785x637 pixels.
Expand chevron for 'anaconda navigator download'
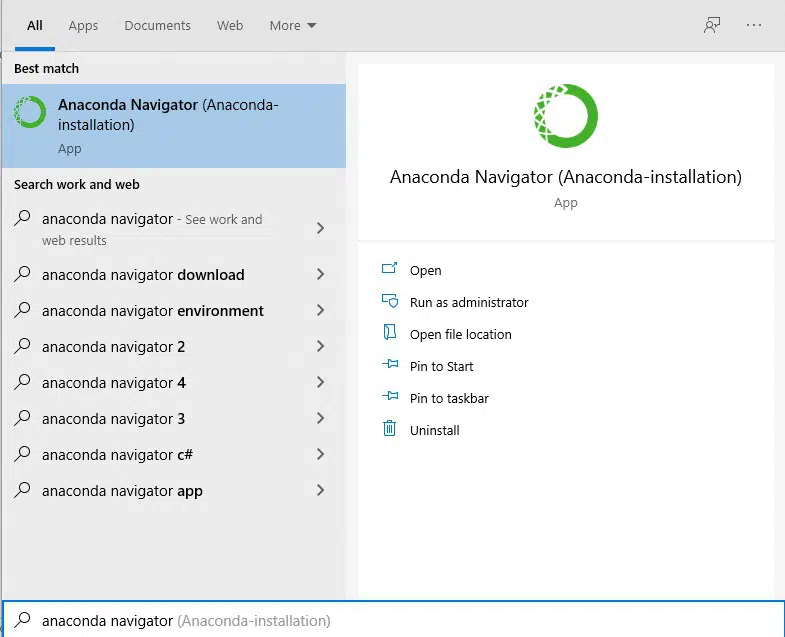320,274
